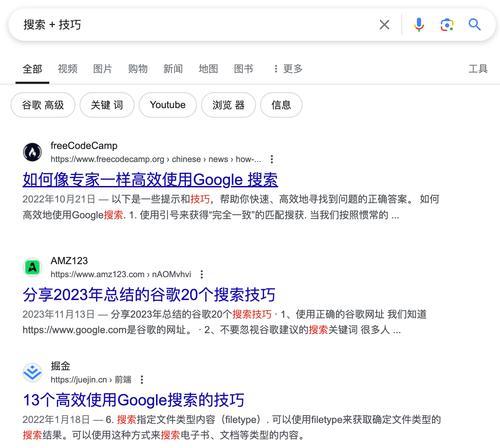The image size is (500, 448).
Task: Apply the 谷歌 高级 filter chip
Action: 43,105
